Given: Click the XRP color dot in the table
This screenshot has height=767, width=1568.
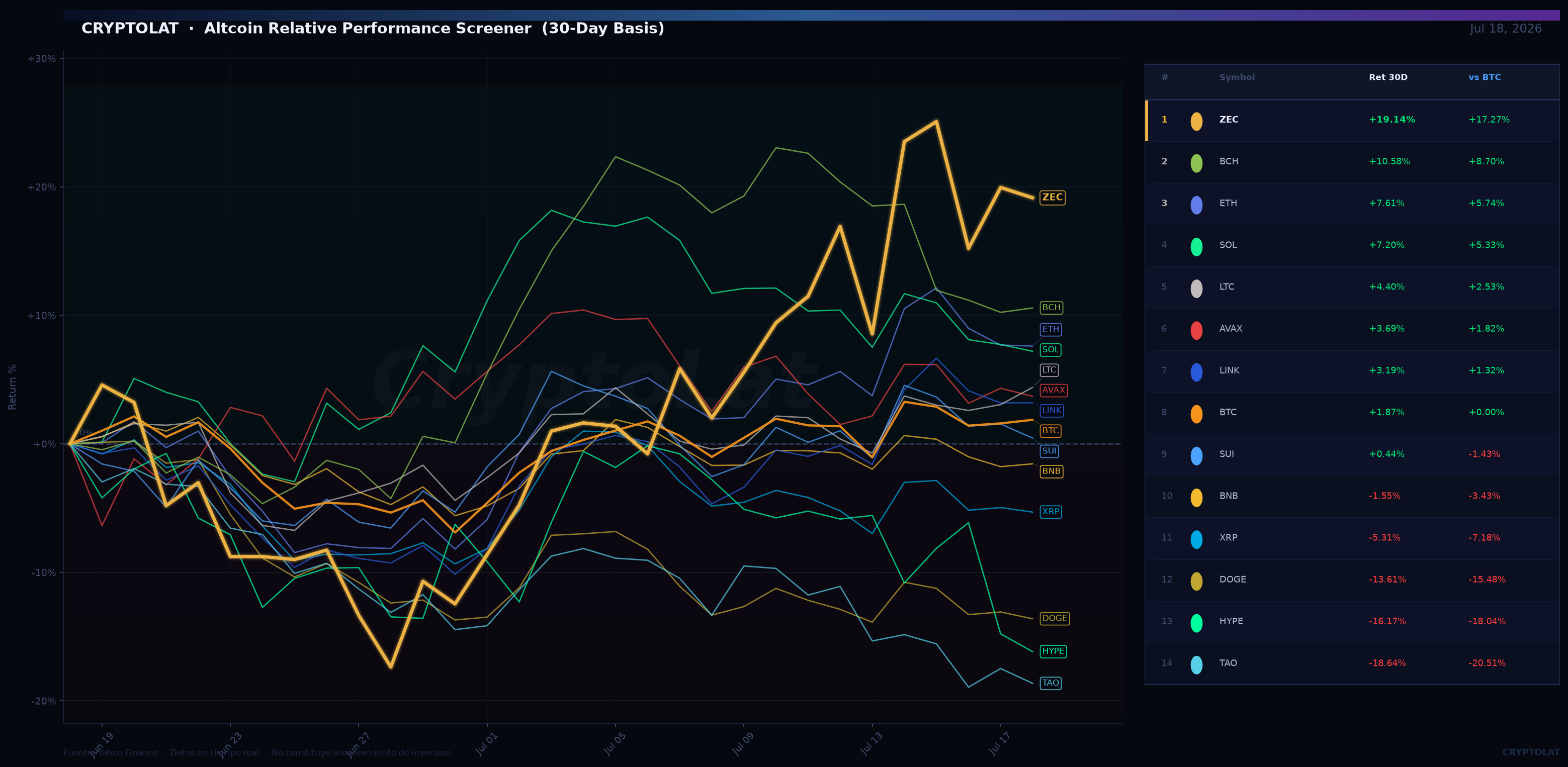Looking at the screenshot, I should point(1196,539).
